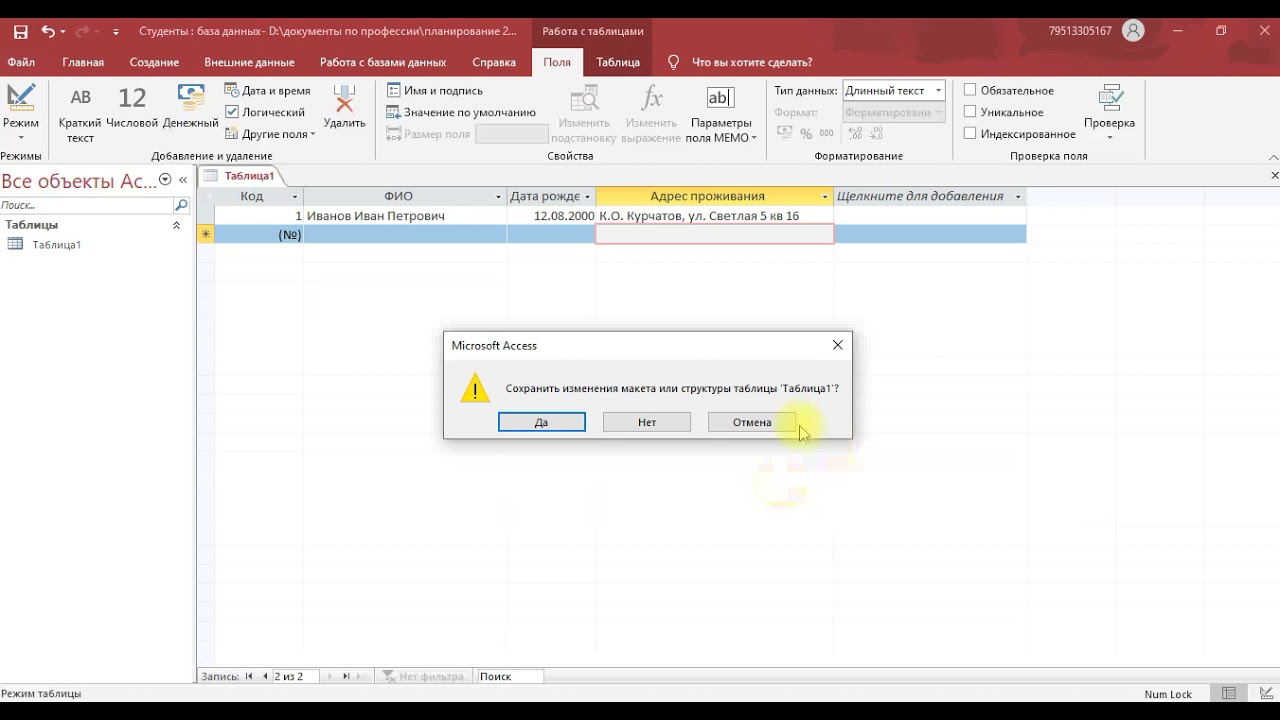Switch to Table (Таблица) ribbon tab
The height and width of the screenshot is (720, 1280).
[618, 62]
